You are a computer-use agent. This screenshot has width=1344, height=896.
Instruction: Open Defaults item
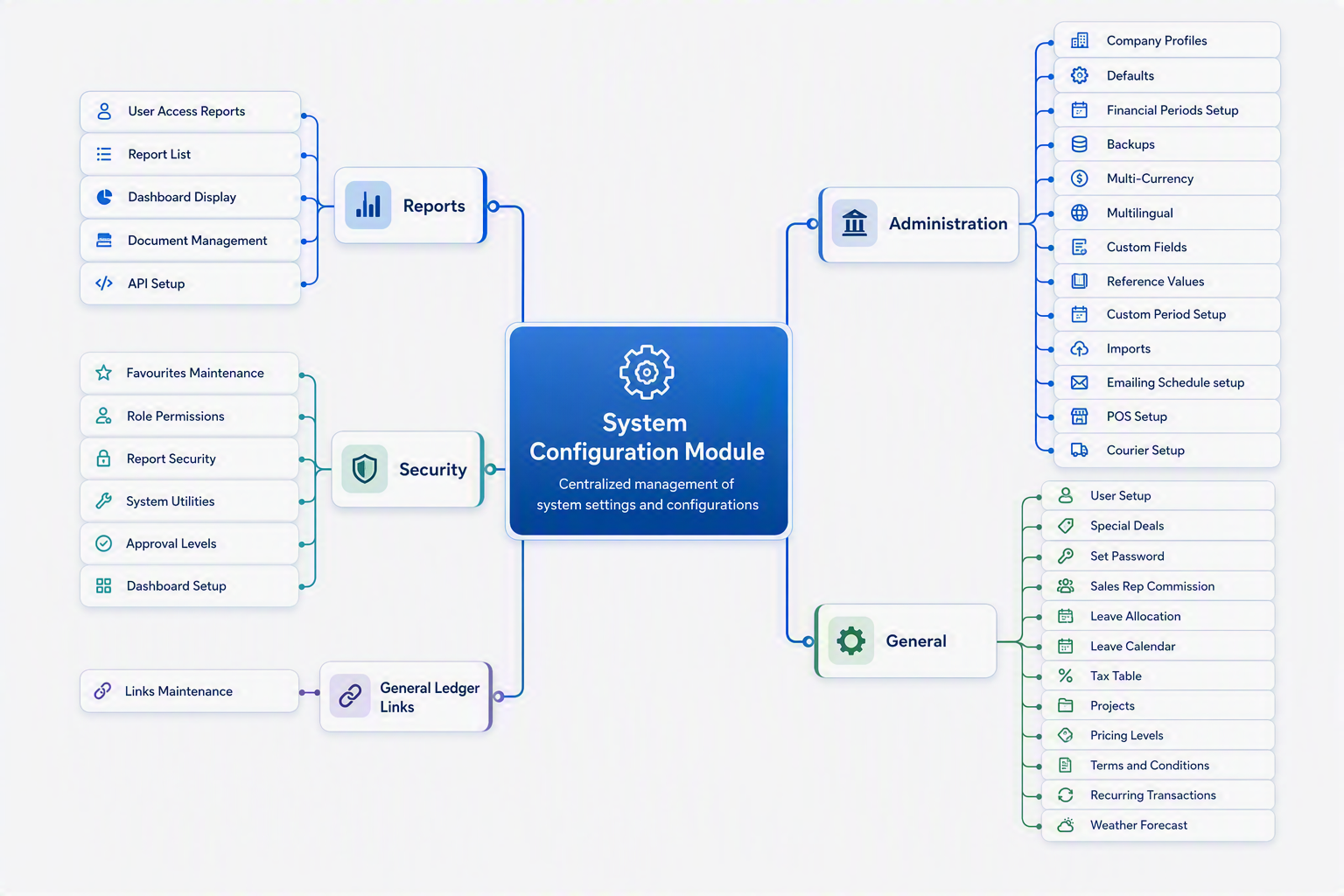(1167, 75)
